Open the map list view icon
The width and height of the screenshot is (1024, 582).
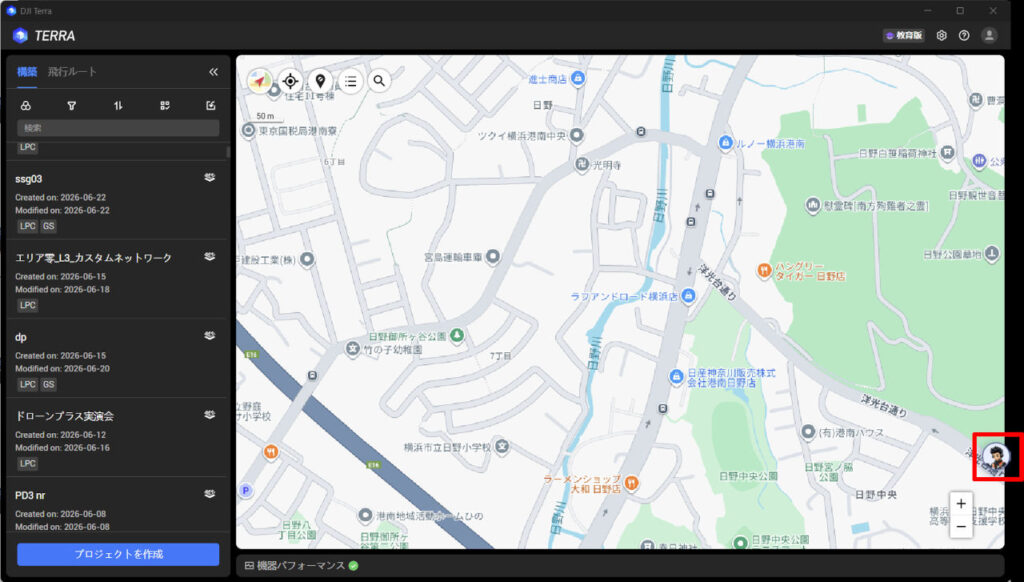pyautogui.click(x=351, y=81)
